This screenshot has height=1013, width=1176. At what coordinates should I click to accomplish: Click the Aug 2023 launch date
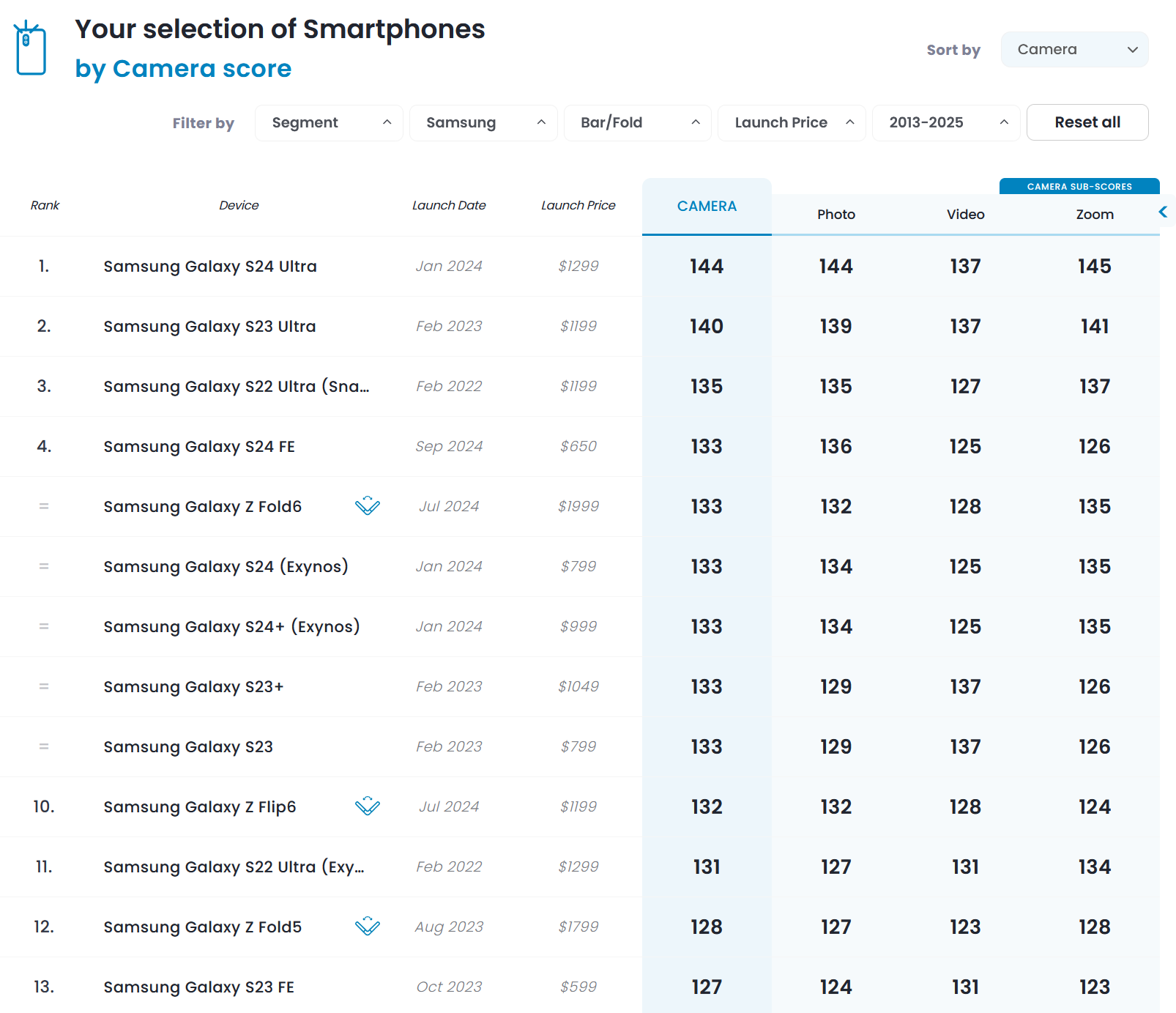[x=449, y=927]
